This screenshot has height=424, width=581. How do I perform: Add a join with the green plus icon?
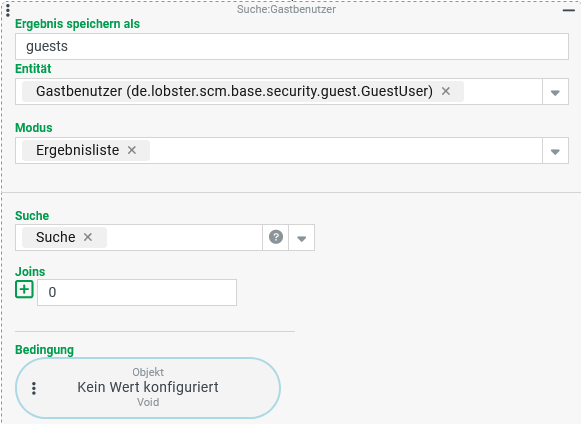click(24, 289)
